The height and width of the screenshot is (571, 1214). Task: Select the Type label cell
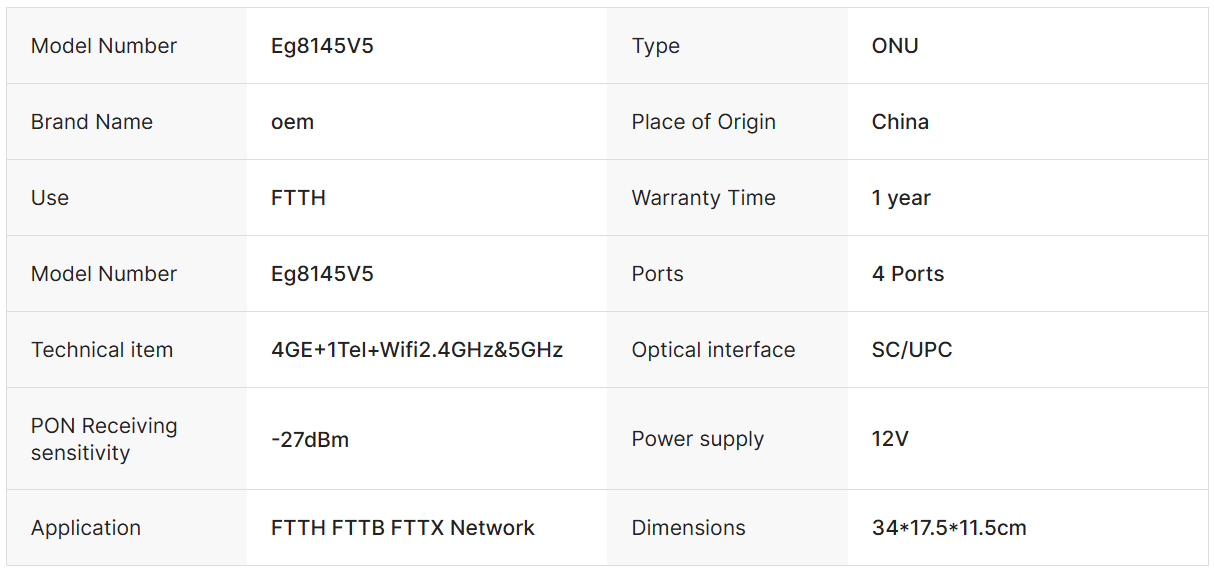pos(656,46)
